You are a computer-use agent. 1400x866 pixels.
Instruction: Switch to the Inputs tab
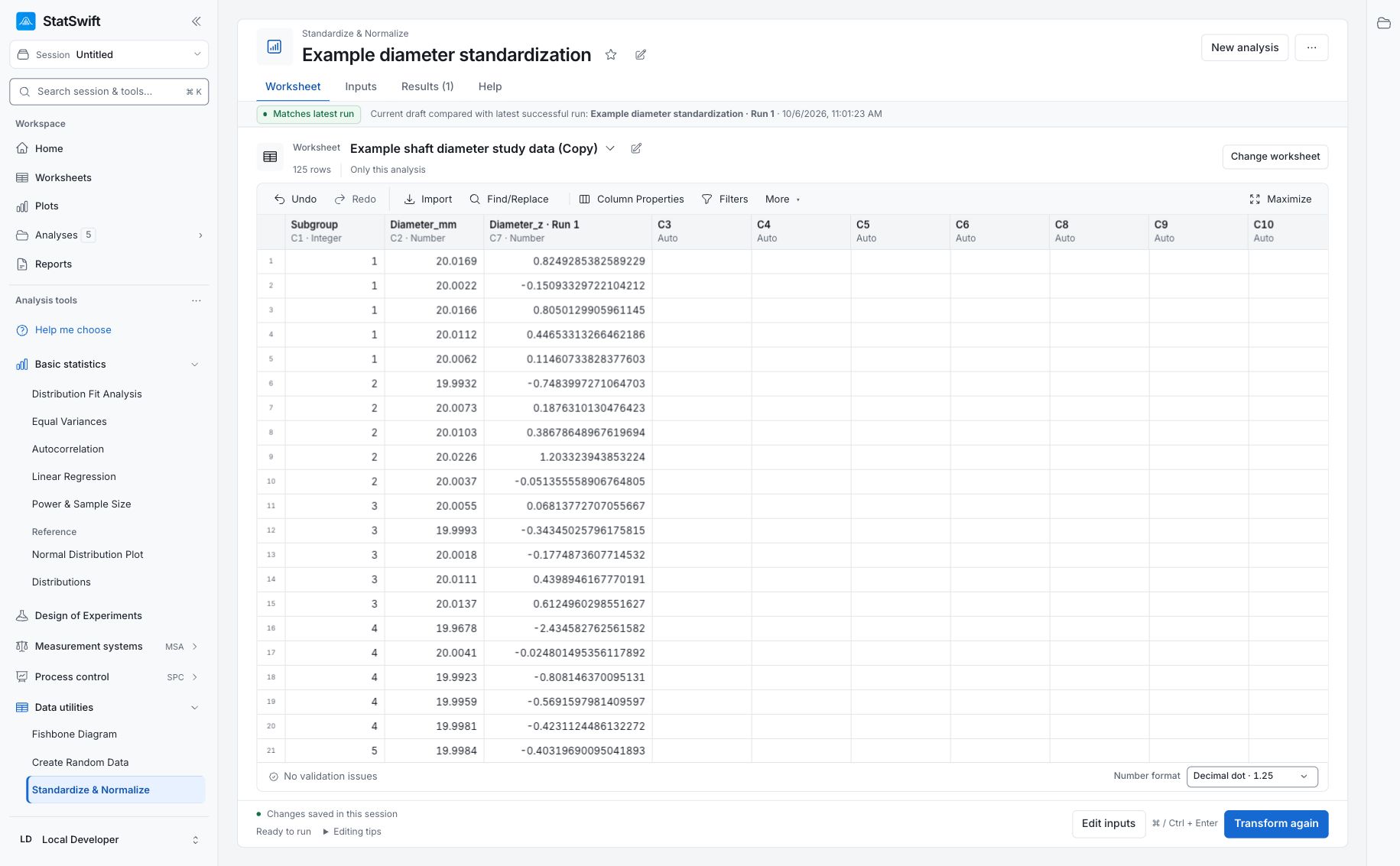point(361,86)
